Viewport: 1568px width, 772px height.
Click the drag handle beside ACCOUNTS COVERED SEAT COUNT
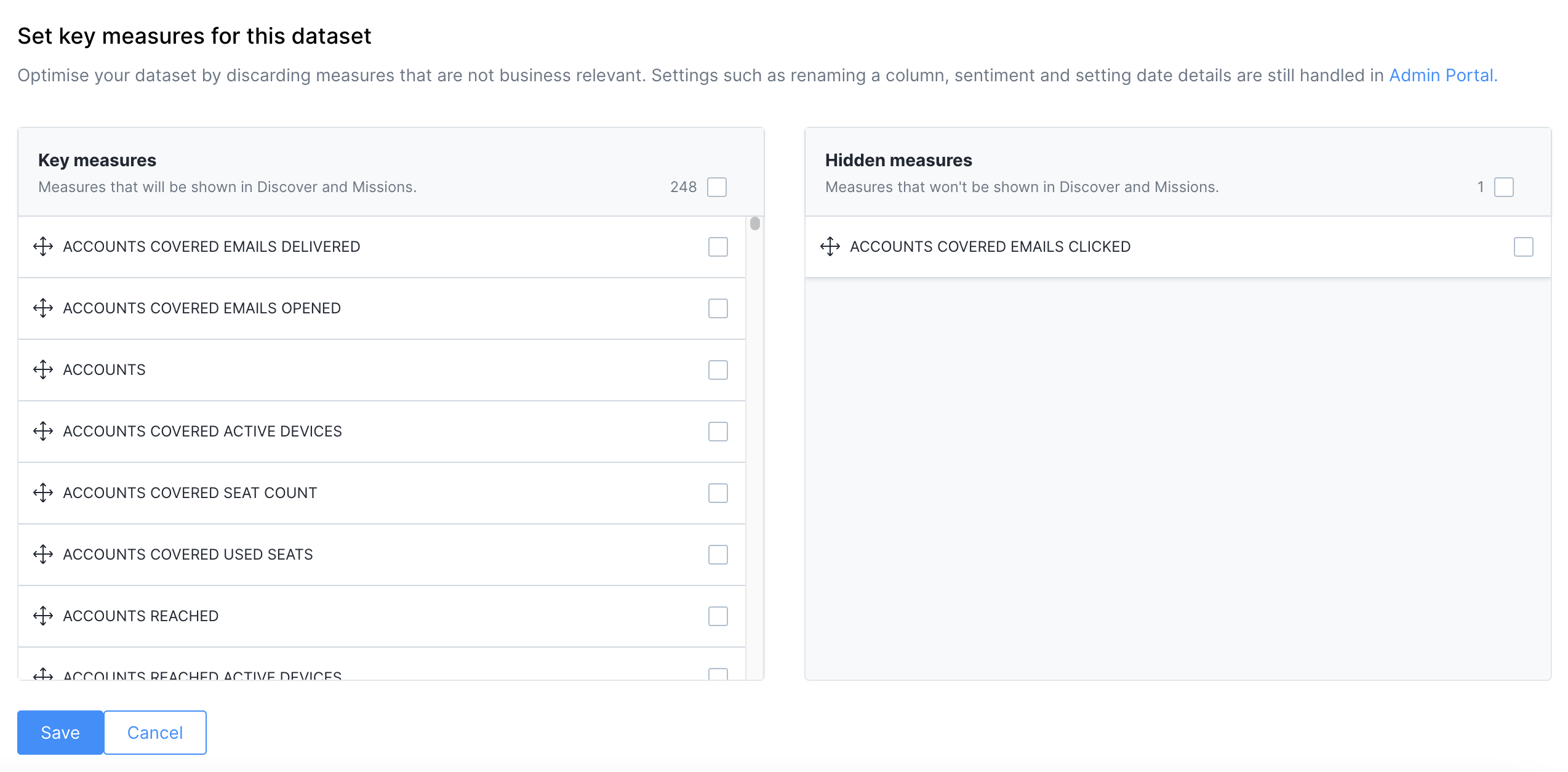pos(43,493)
